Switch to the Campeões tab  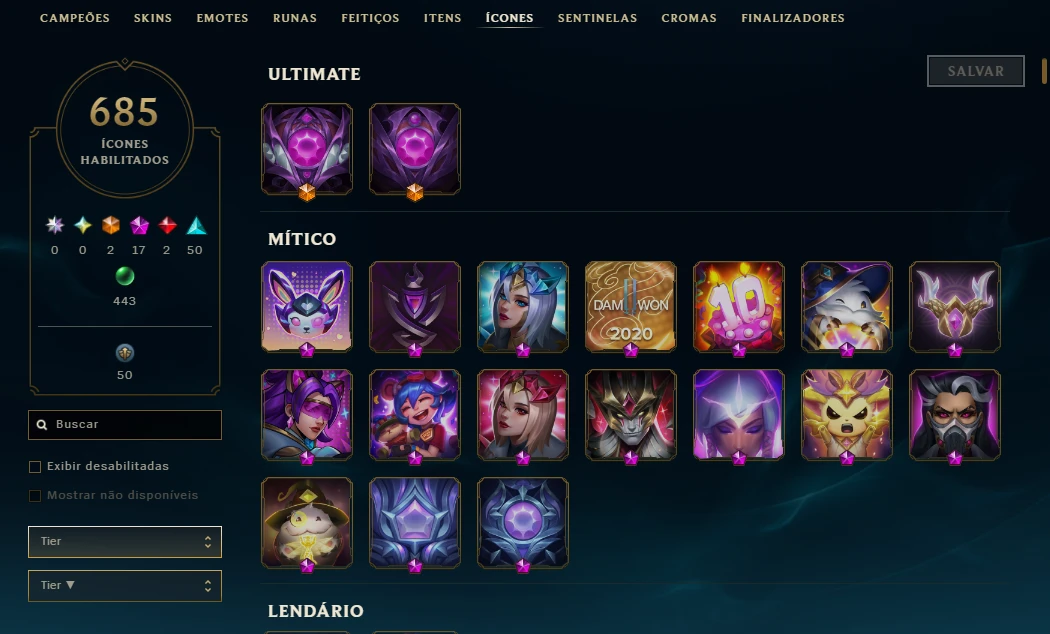pos(74,18)
